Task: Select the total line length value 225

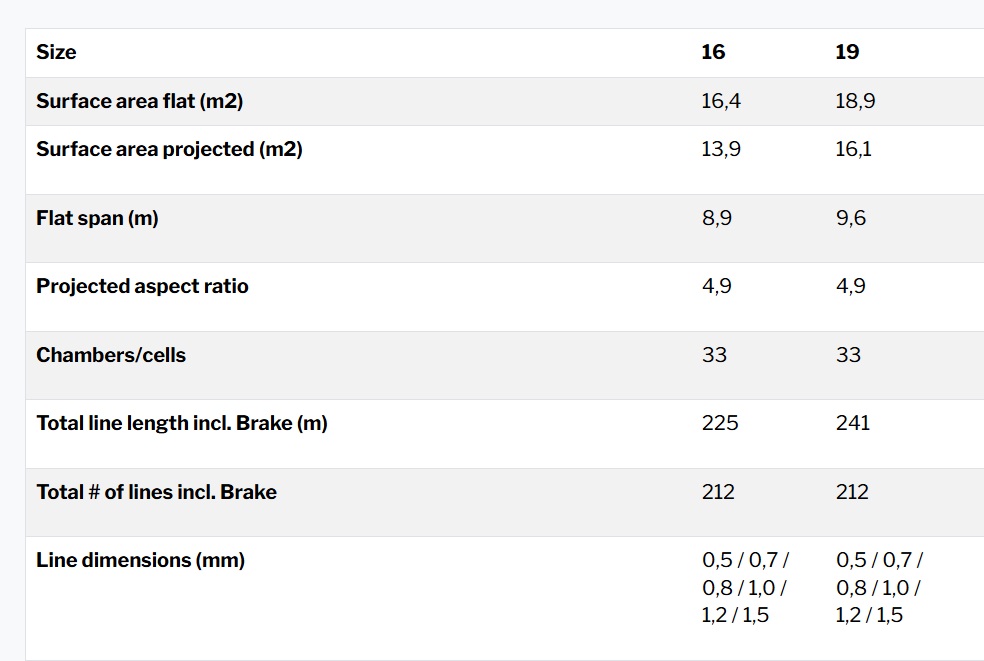Action: (720, 423)
